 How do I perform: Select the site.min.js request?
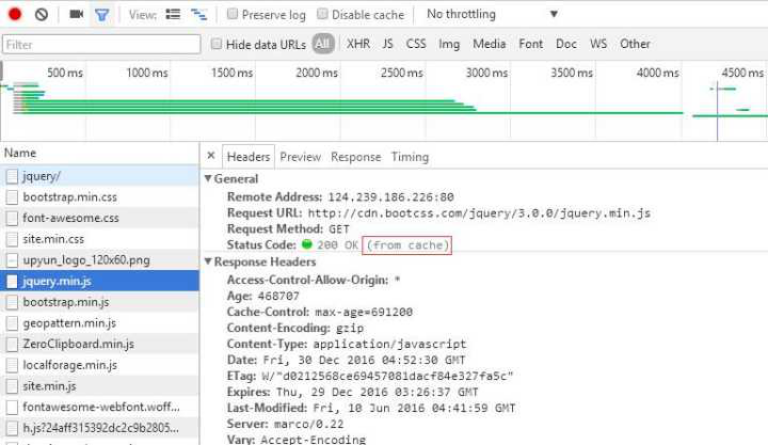[99, 386]
